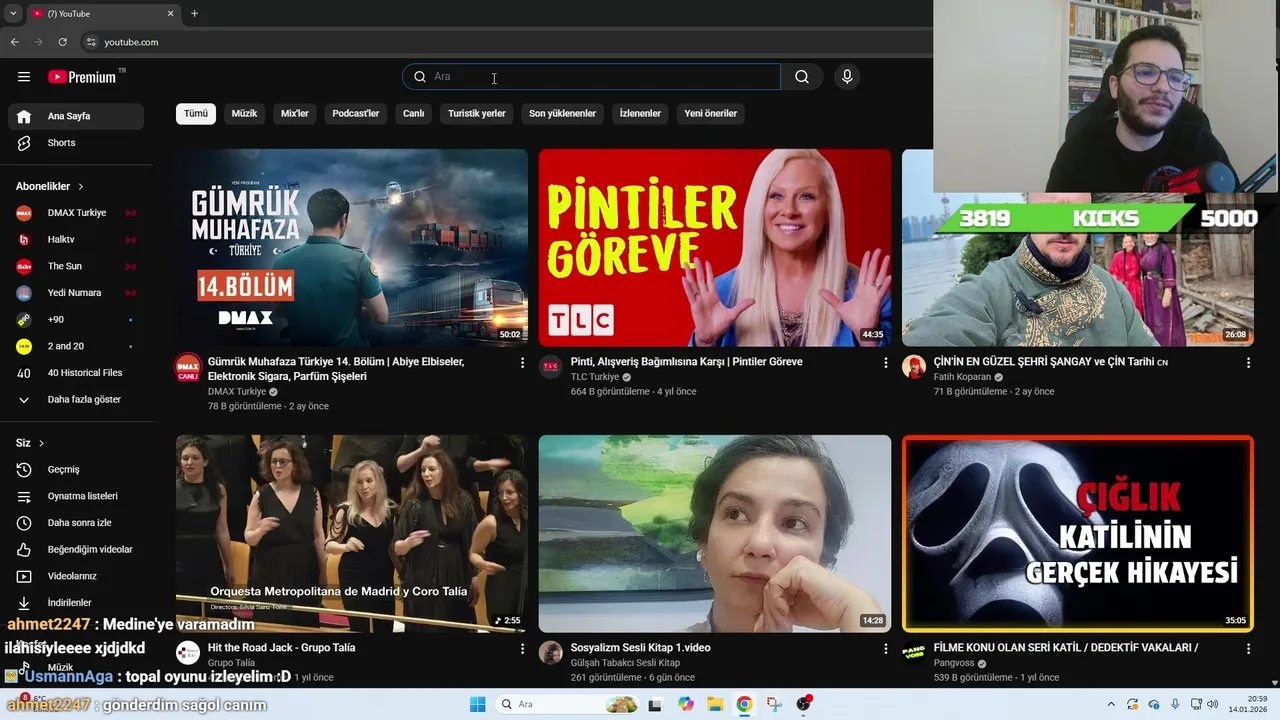Open options menu for Sosyalizm Sesli Kitap

pyautogui.click(x=885, y=649)
